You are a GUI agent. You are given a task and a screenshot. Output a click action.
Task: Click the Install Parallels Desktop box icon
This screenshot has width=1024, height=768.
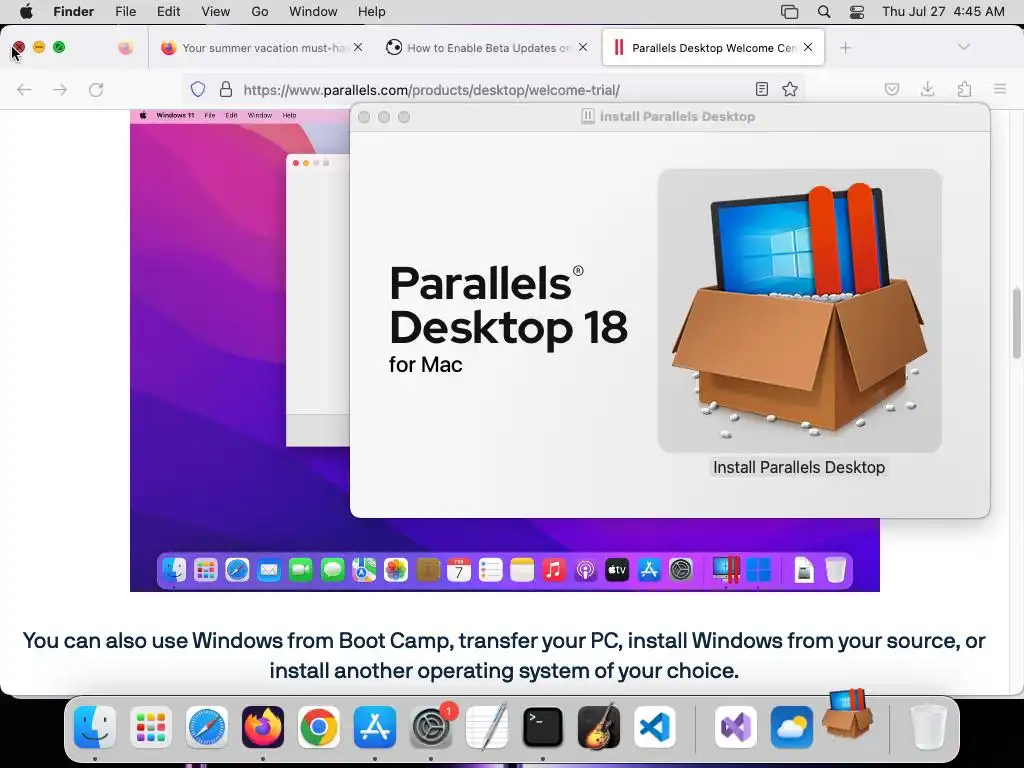(x=799, y=311)
